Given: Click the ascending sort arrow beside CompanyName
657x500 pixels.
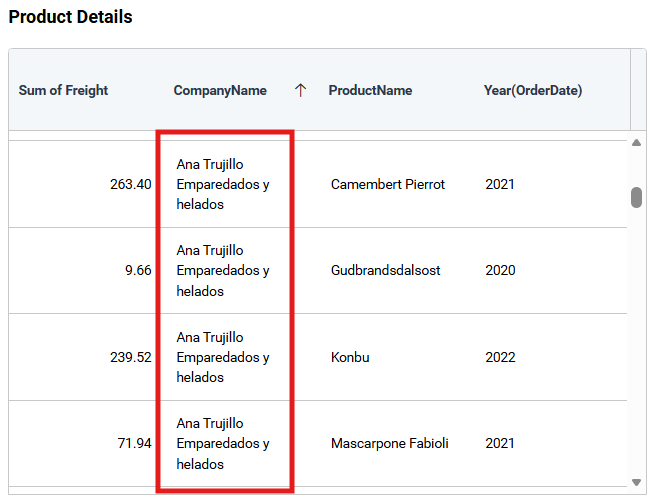Looking at the screenshot, I should pyautogui.click(x=300, y=90).
